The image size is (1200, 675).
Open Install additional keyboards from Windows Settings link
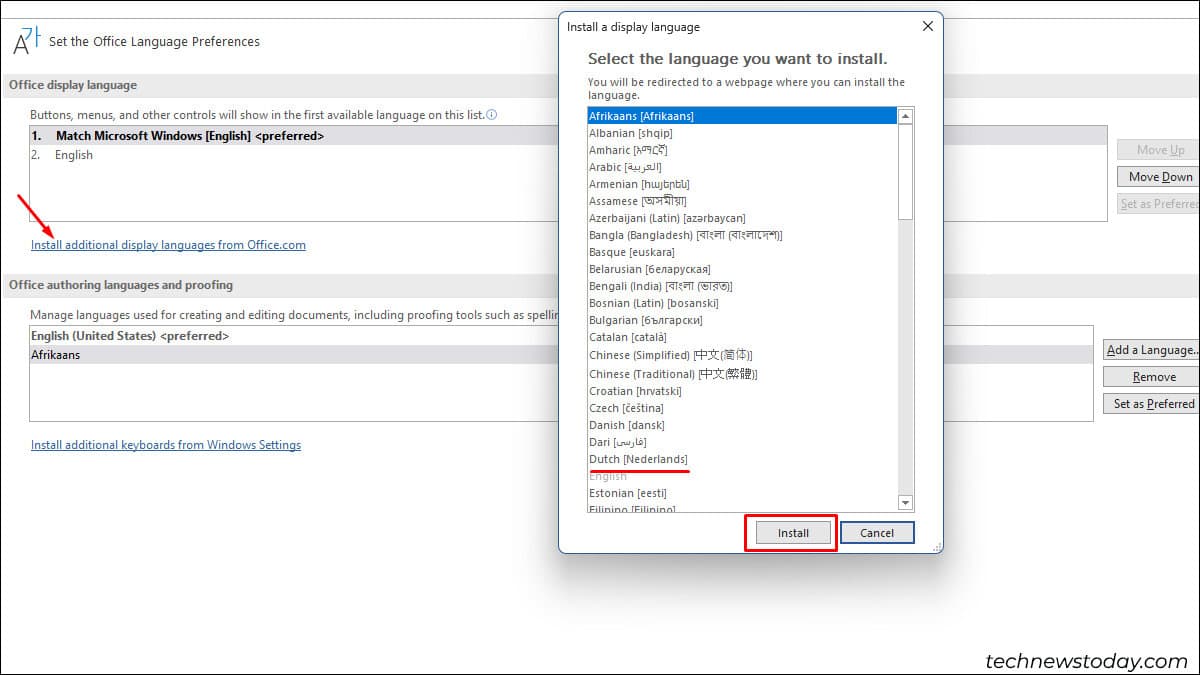166,445
